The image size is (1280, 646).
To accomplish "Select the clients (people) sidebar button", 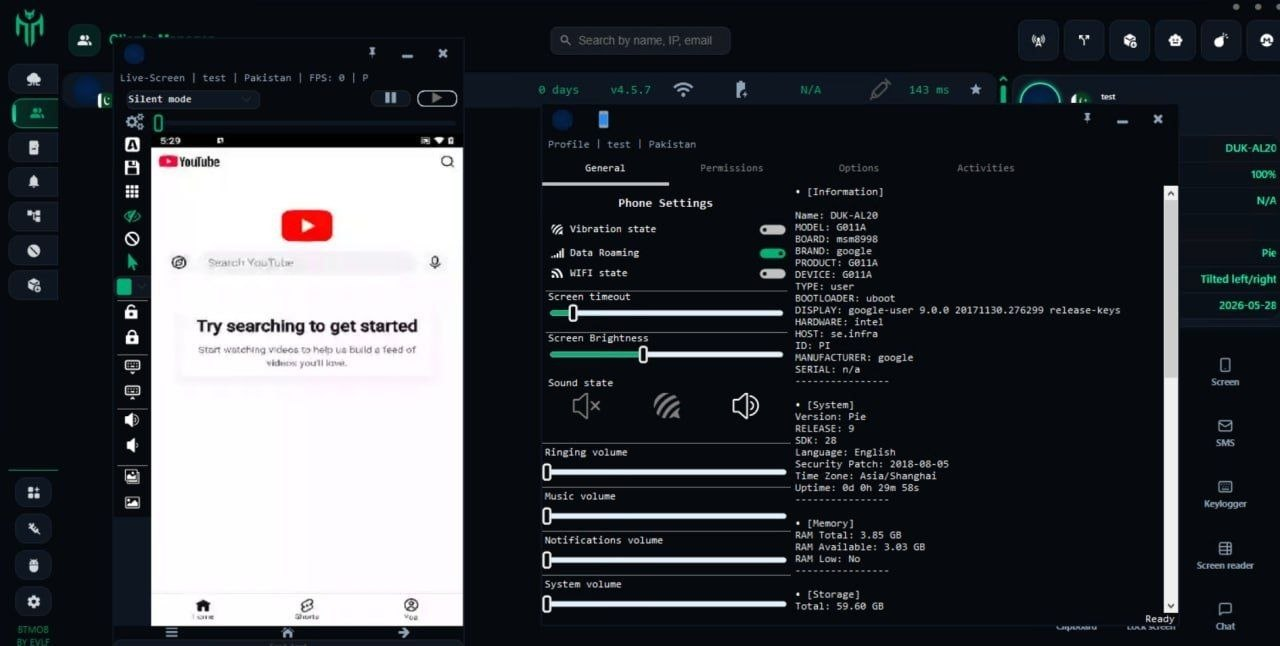I will click(34, 113).
